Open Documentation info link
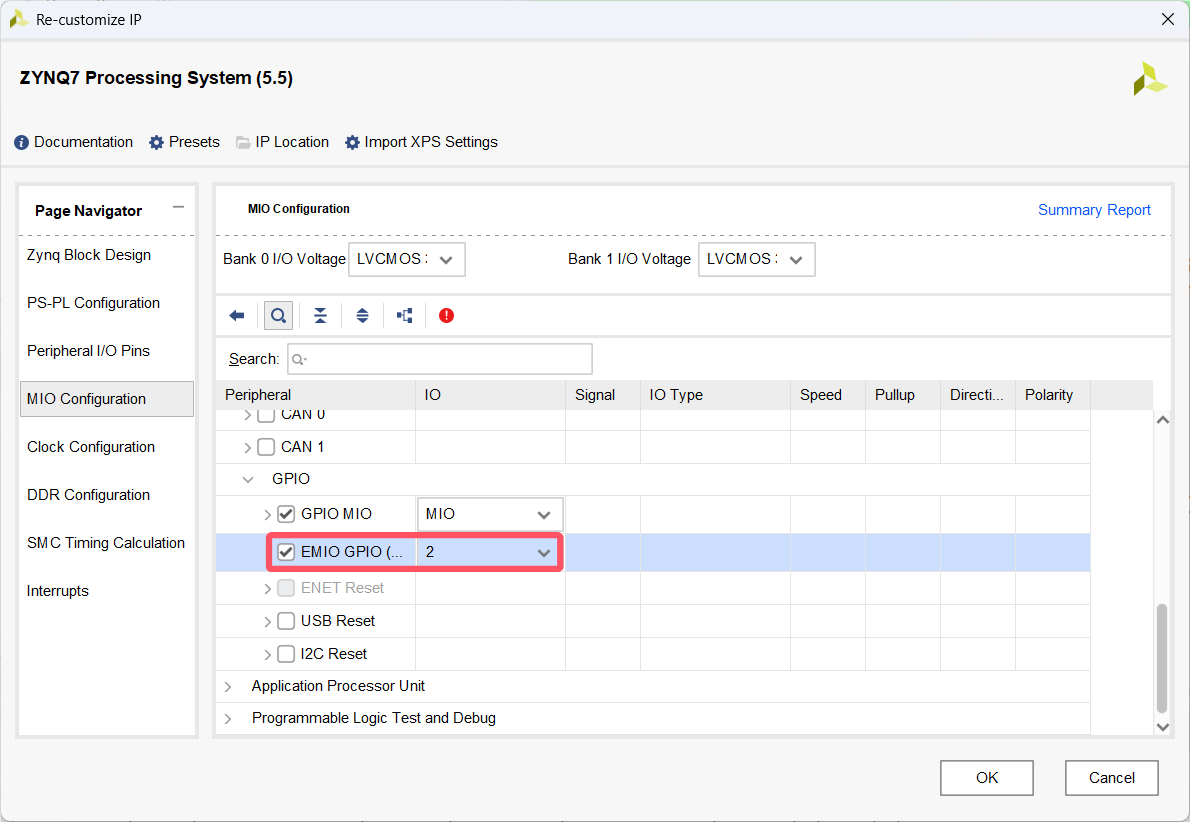 point(74,142)
